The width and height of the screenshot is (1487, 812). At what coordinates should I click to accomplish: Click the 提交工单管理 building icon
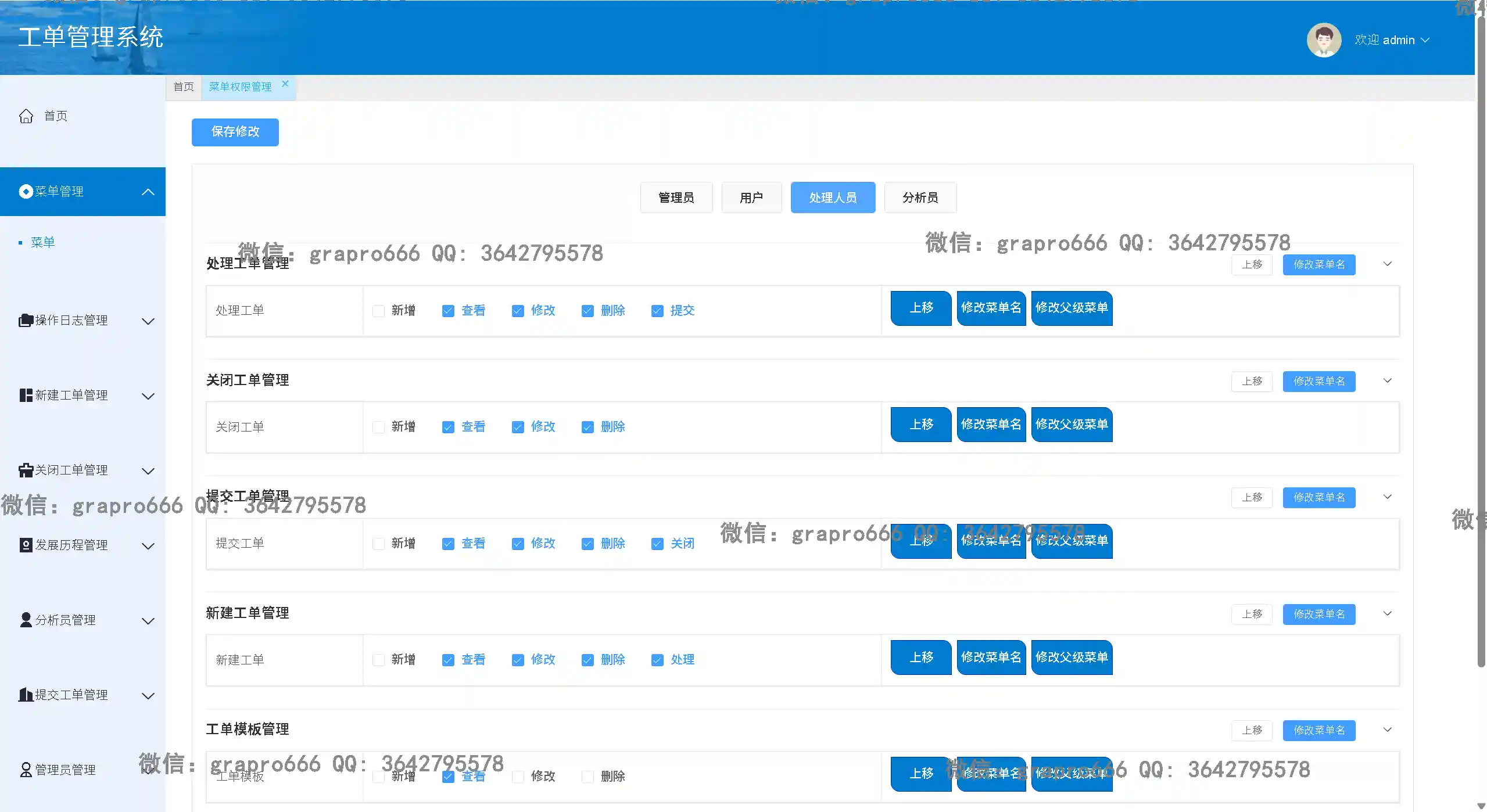tap(26, 695)
